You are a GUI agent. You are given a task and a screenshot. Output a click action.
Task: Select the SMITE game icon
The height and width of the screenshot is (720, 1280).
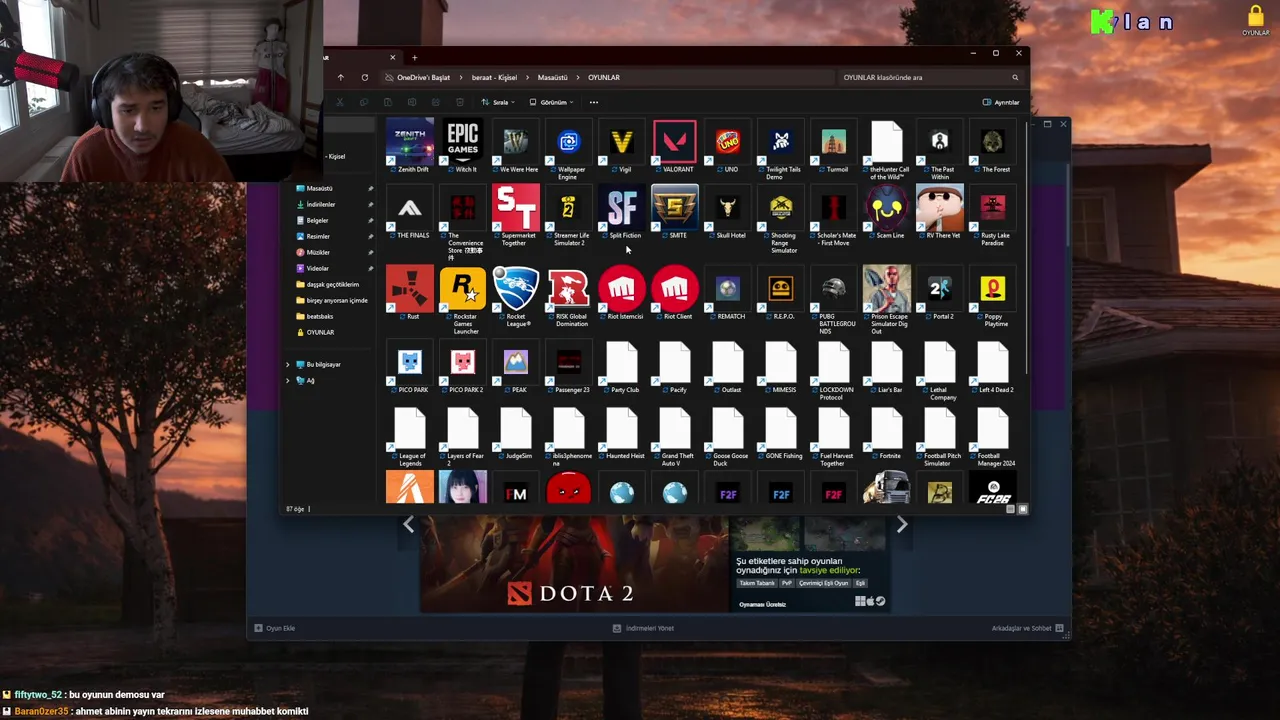coord(675,212)
